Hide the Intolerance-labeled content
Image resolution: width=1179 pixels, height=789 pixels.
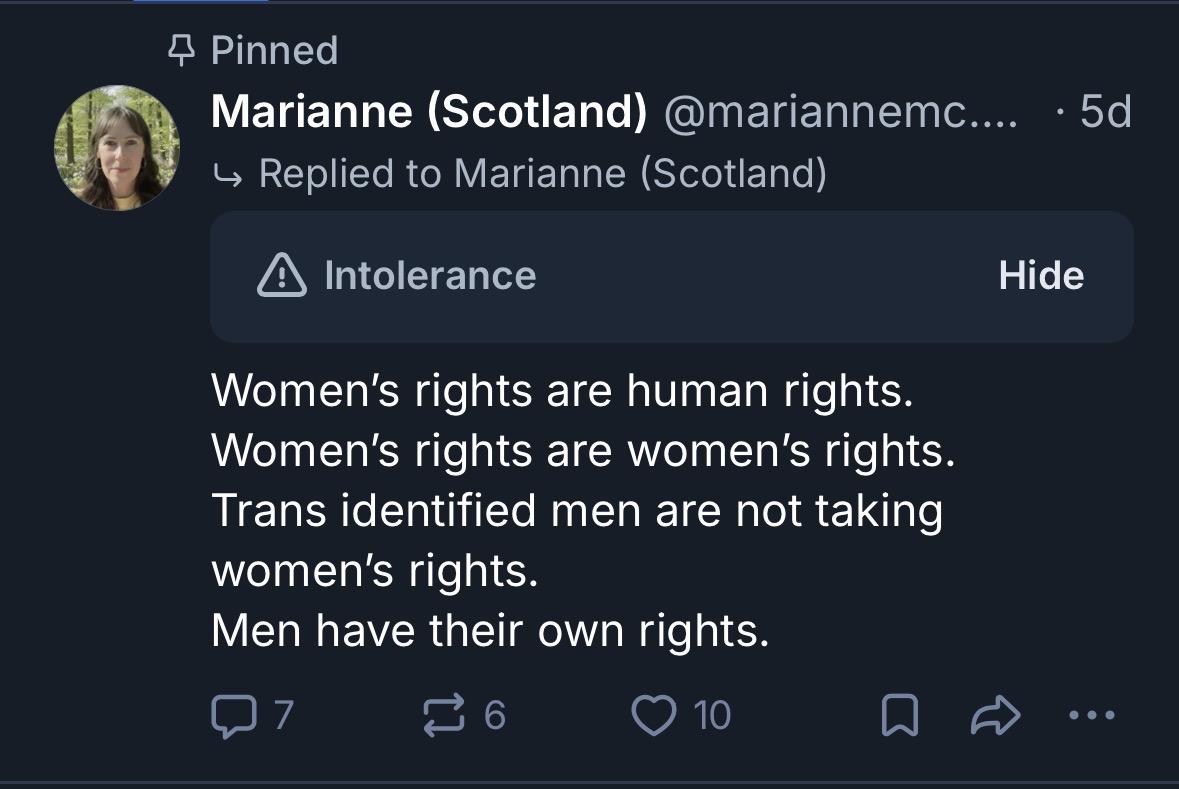pyautogui.click(x=1041, y=275)
